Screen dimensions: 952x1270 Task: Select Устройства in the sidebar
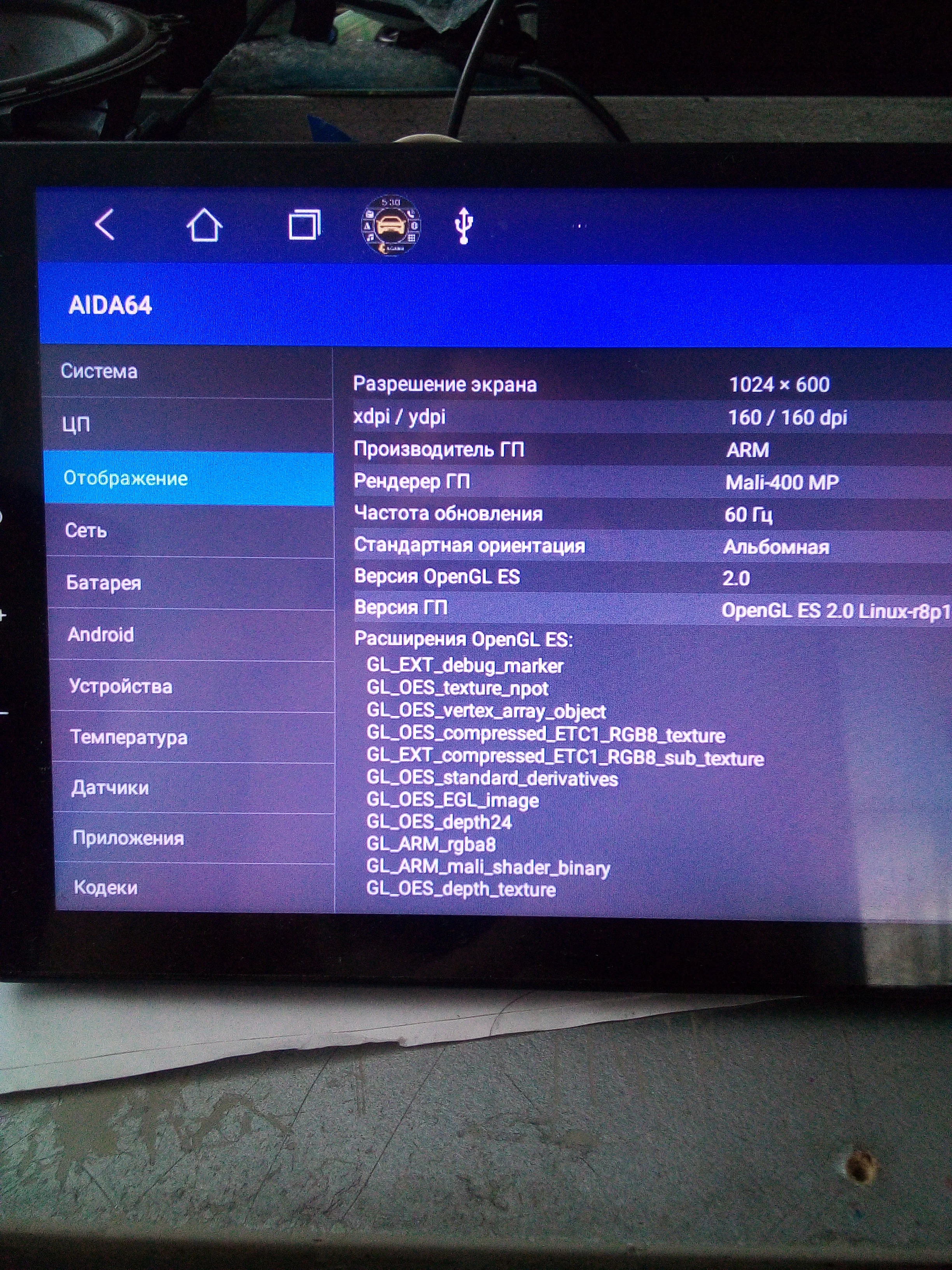tap(121, 686)
